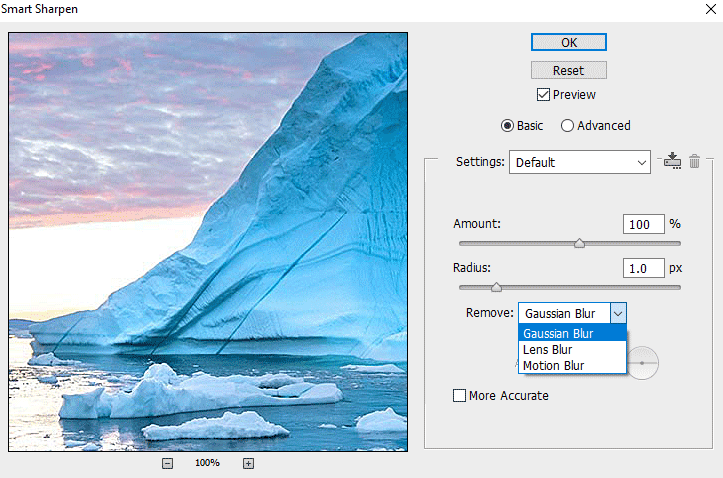Click the motion blur angle dial
The width and height of the screenshot is (723, 478).
pos(643,363)
